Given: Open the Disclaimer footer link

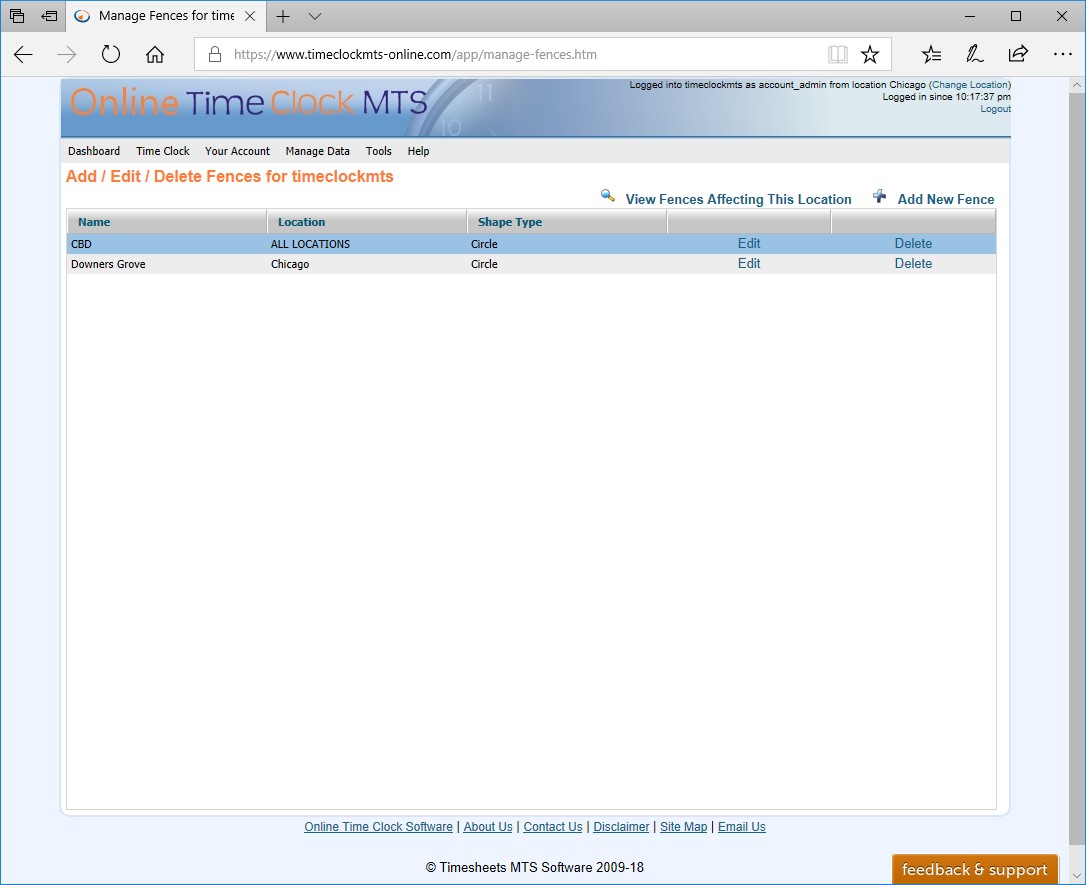Looking at the screenshot, I should pyautogui.click(x=621, y=826).
